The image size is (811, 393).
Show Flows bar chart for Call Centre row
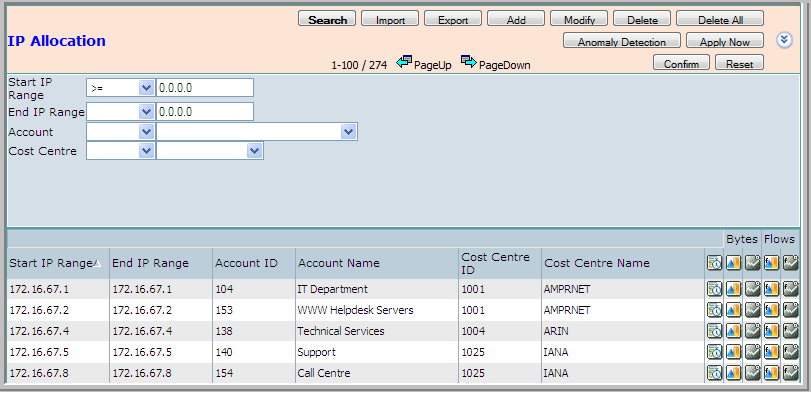tap(771, 373)
